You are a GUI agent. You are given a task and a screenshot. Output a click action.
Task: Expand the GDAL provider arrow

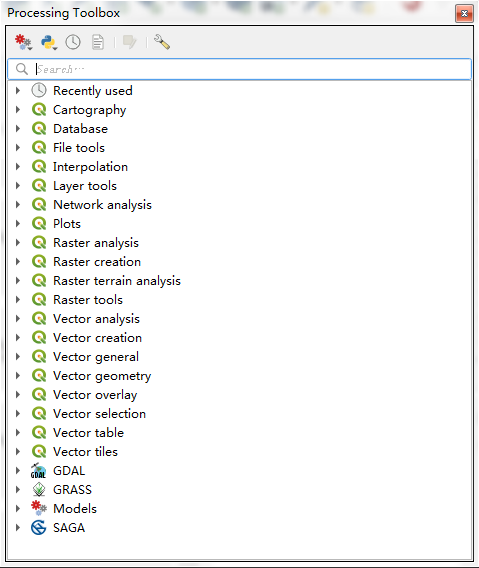18,471
